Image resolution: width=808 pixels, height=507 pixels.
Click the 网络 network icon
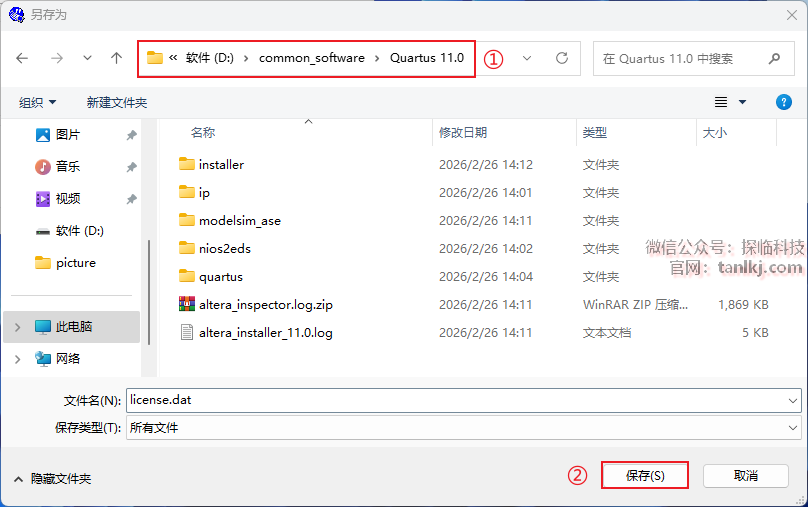[x=43, y=359]
